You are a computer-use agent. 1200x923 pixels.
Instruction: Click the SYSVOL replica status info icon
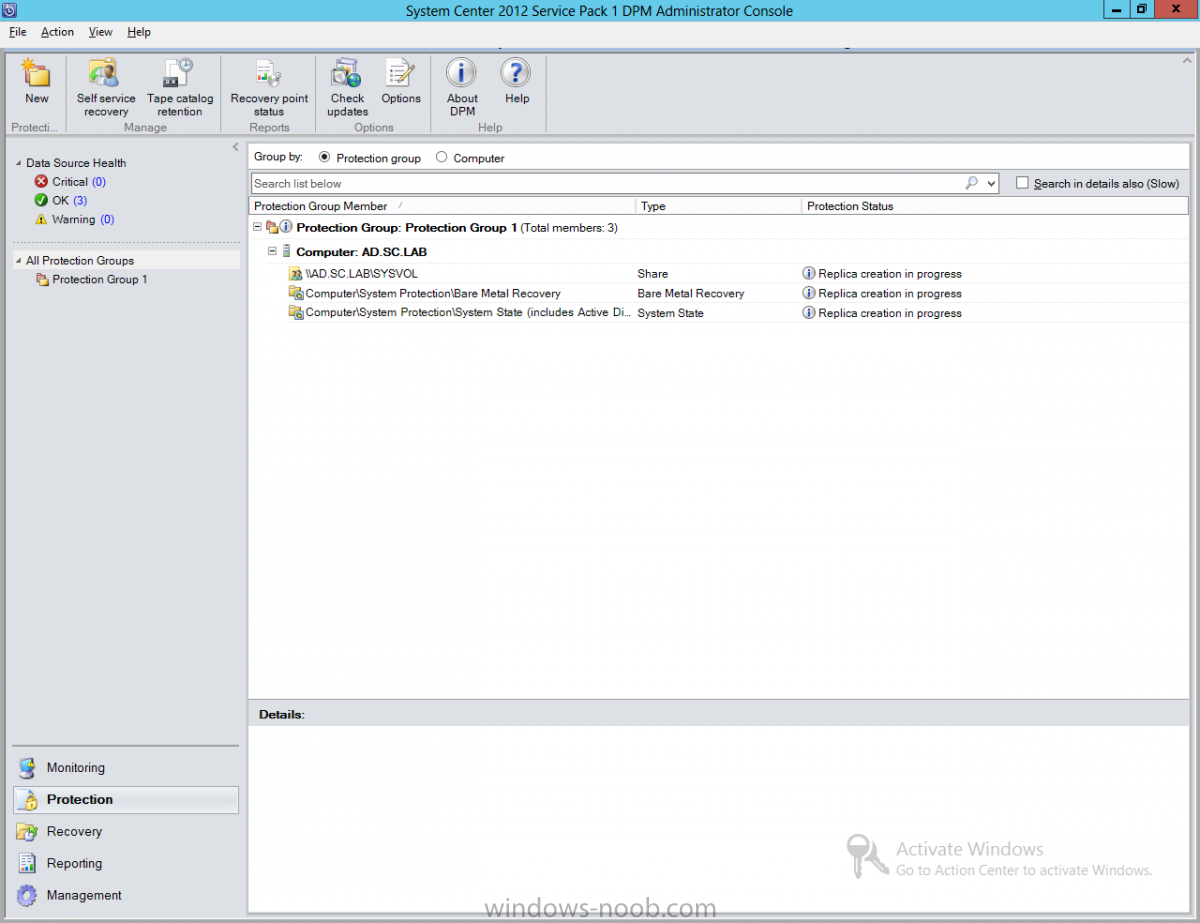(x=809, y=273)
